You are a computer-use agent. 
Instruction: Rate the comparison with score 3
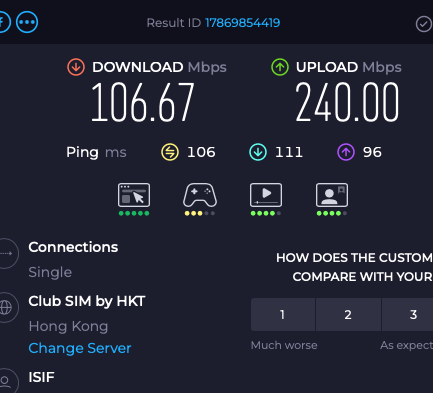tap(408, 314)
